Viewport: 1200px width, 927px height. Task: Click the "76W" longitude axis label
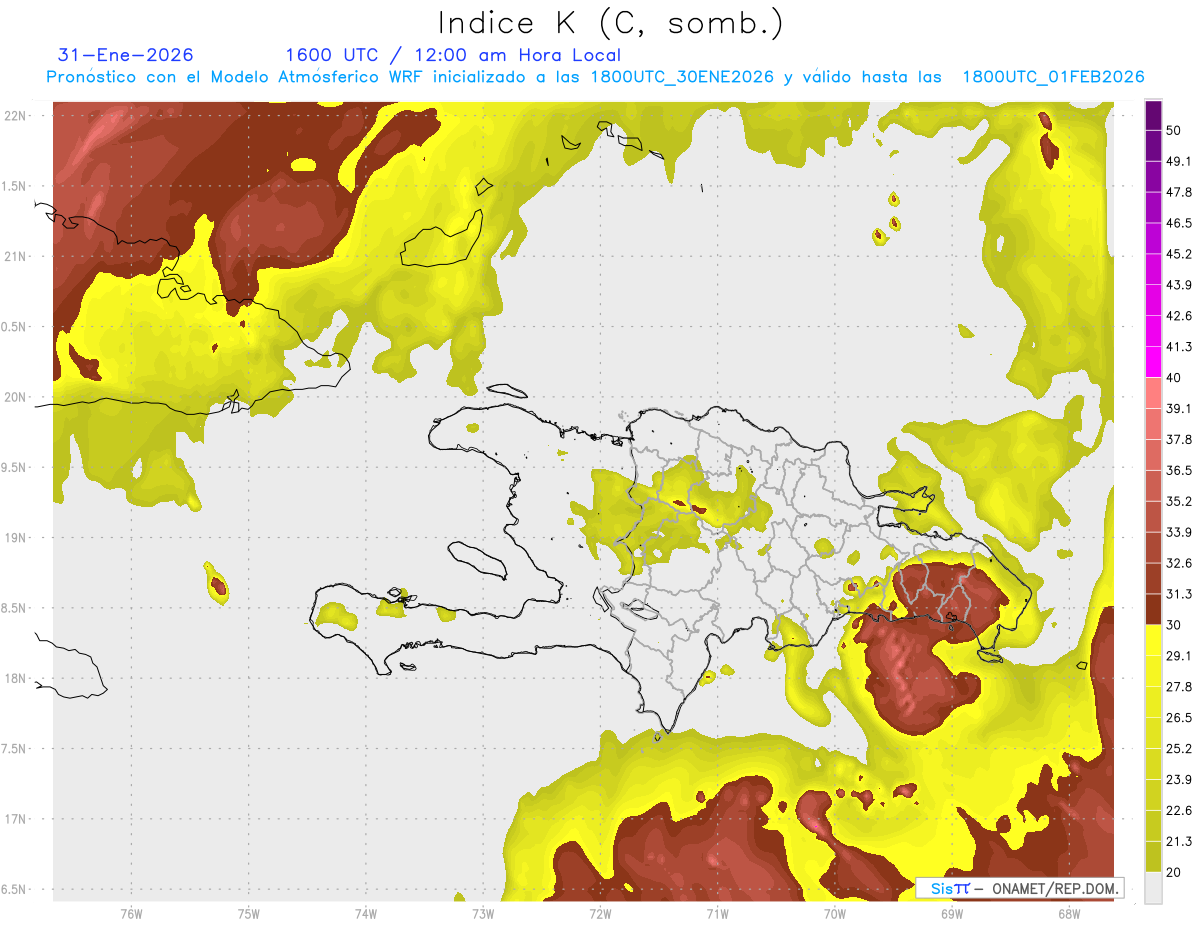point(131,914)
